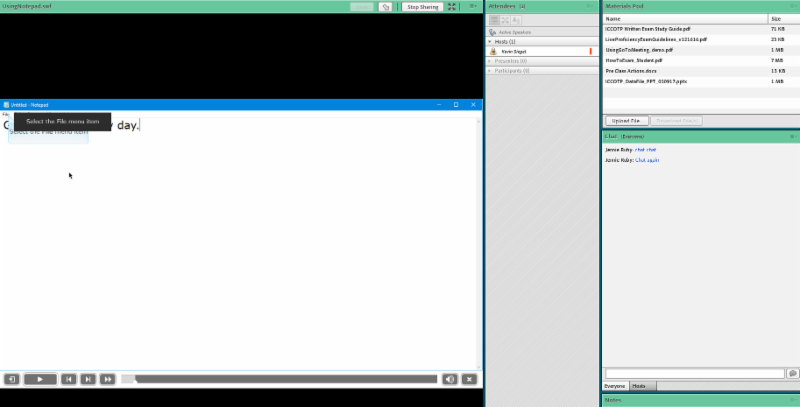This screenshot has width=800, height=407.
Task: Switch to attendee status view icon
Action: pyautogui.click(x=515, y=20)
